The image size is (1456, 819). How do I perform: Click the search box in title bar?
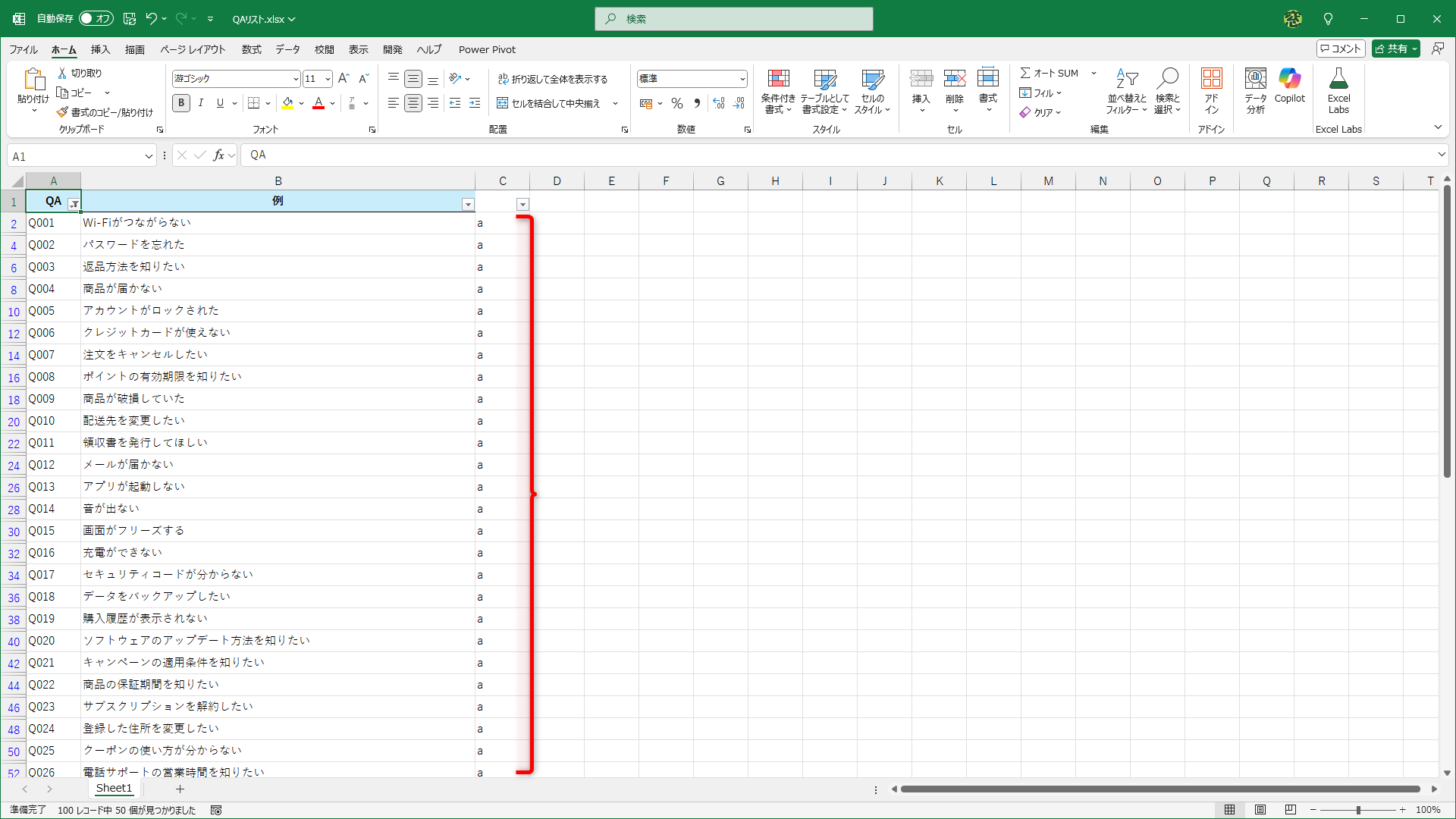(734, 19)
